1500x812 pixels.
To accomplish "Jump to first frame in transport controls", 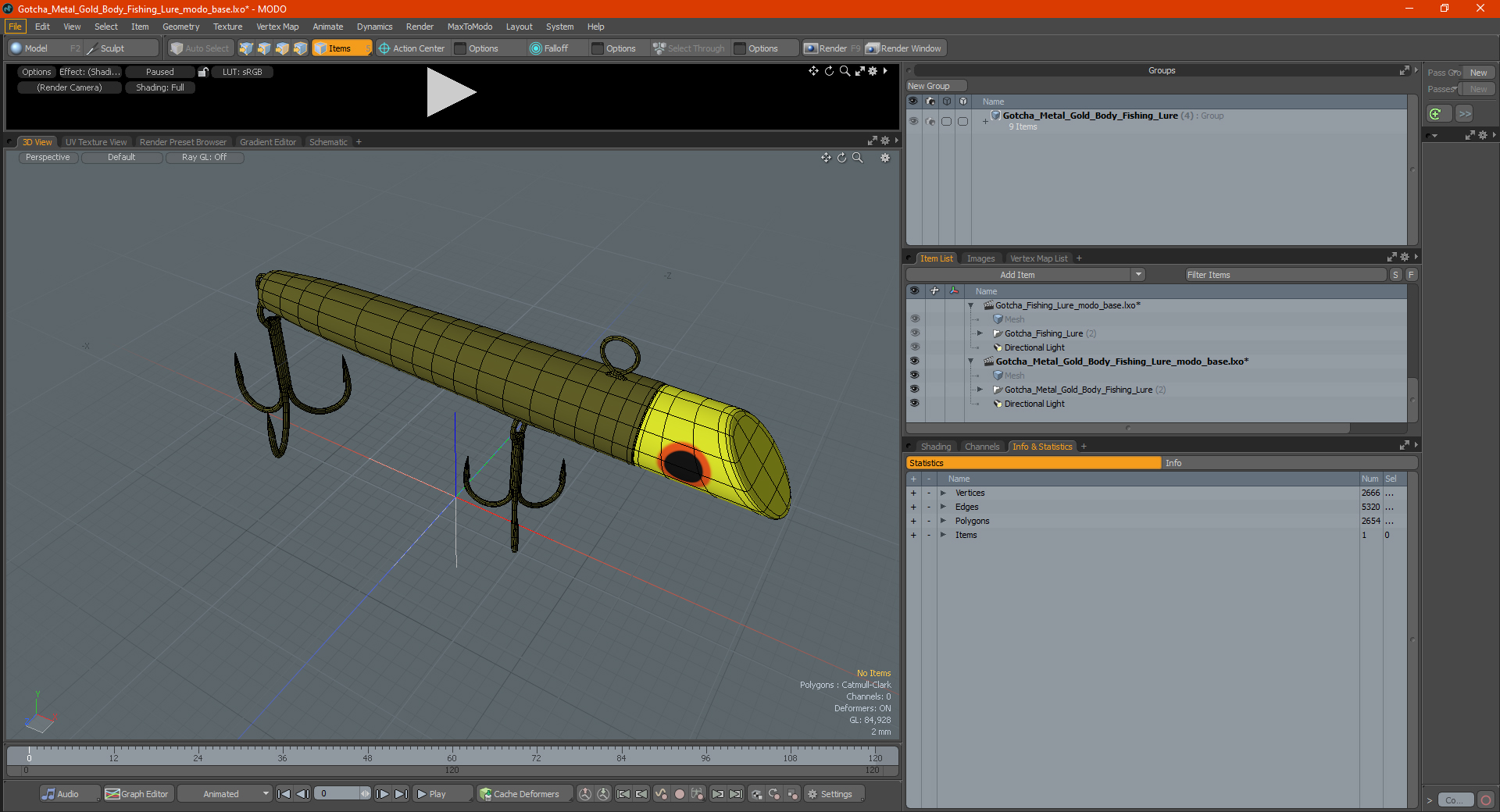I will pyautogui.click(x=284, y=794).
